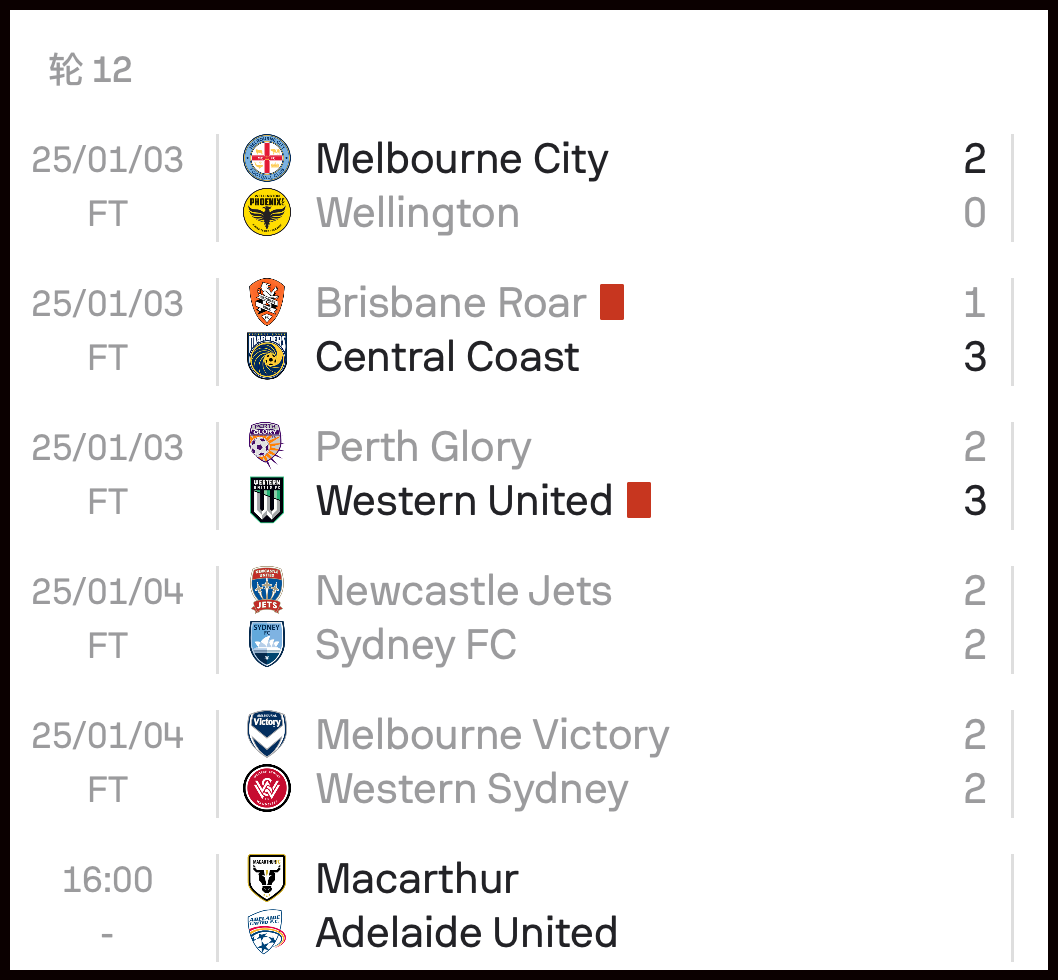The width and height of the screenshot is (1058, 980).
Task: Click the Newcastle Jets team name
Action: (464, 591)
